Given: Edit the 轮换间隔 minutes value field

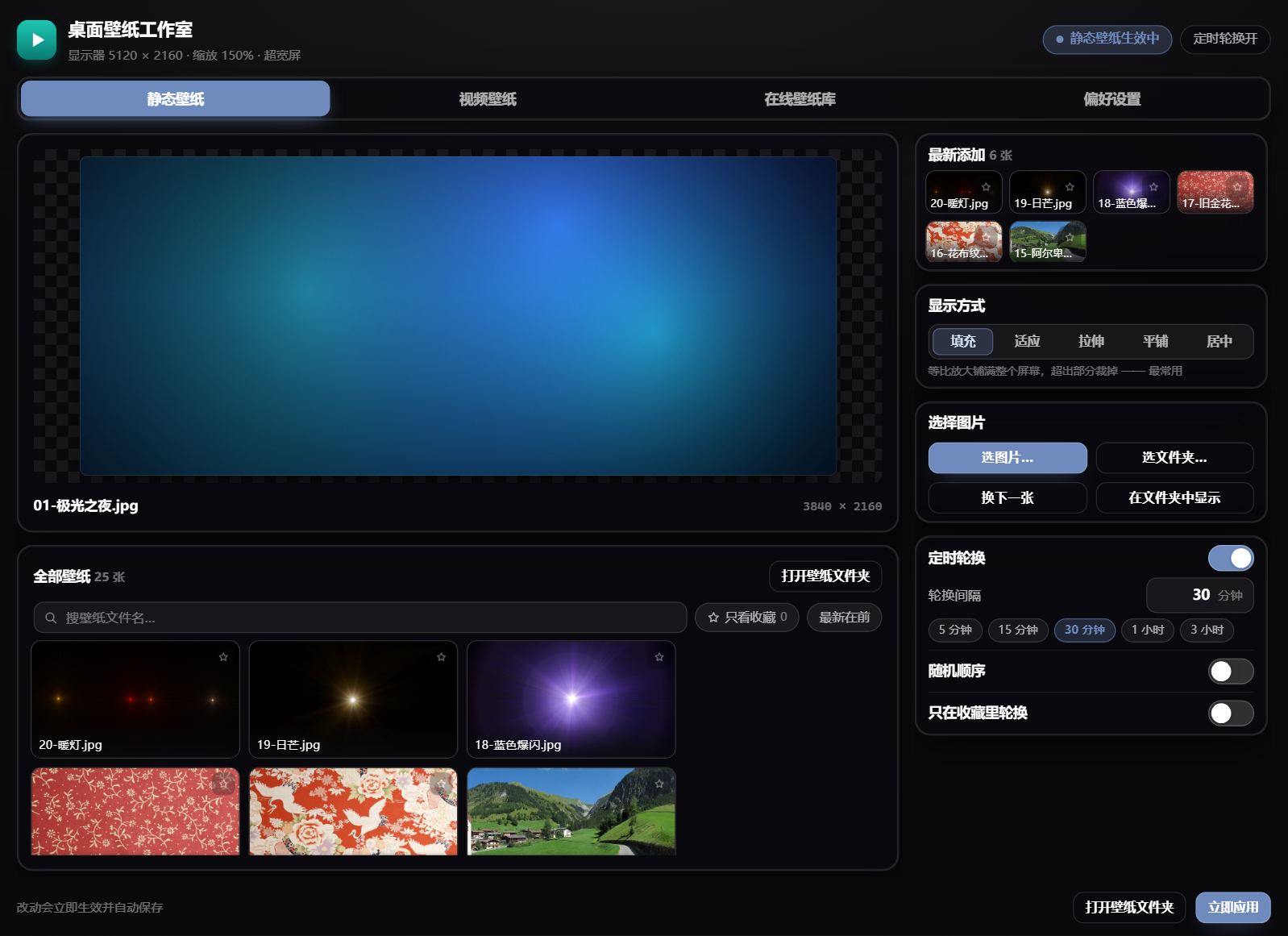Looking at the screenshot, I should pyautogui.click(x=1200, y=595).
